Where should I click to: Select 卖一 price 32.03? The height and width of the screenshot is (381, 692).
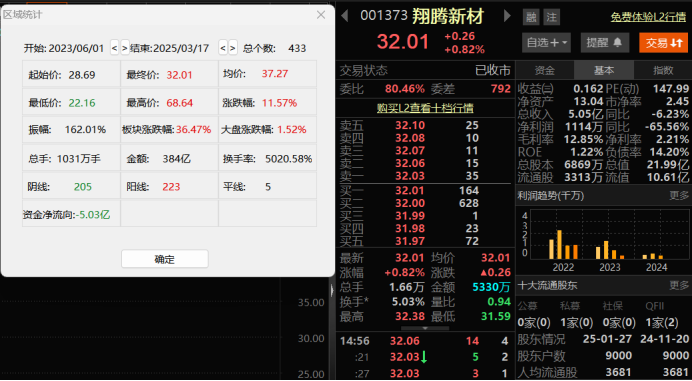410,176
